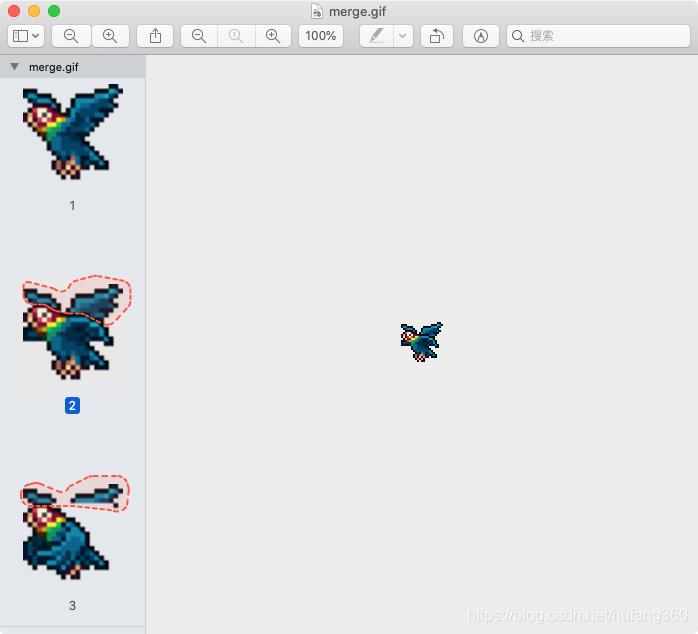
Task: Click the green full screen window button
Action: pyautogui.click(x=54, y=11)
